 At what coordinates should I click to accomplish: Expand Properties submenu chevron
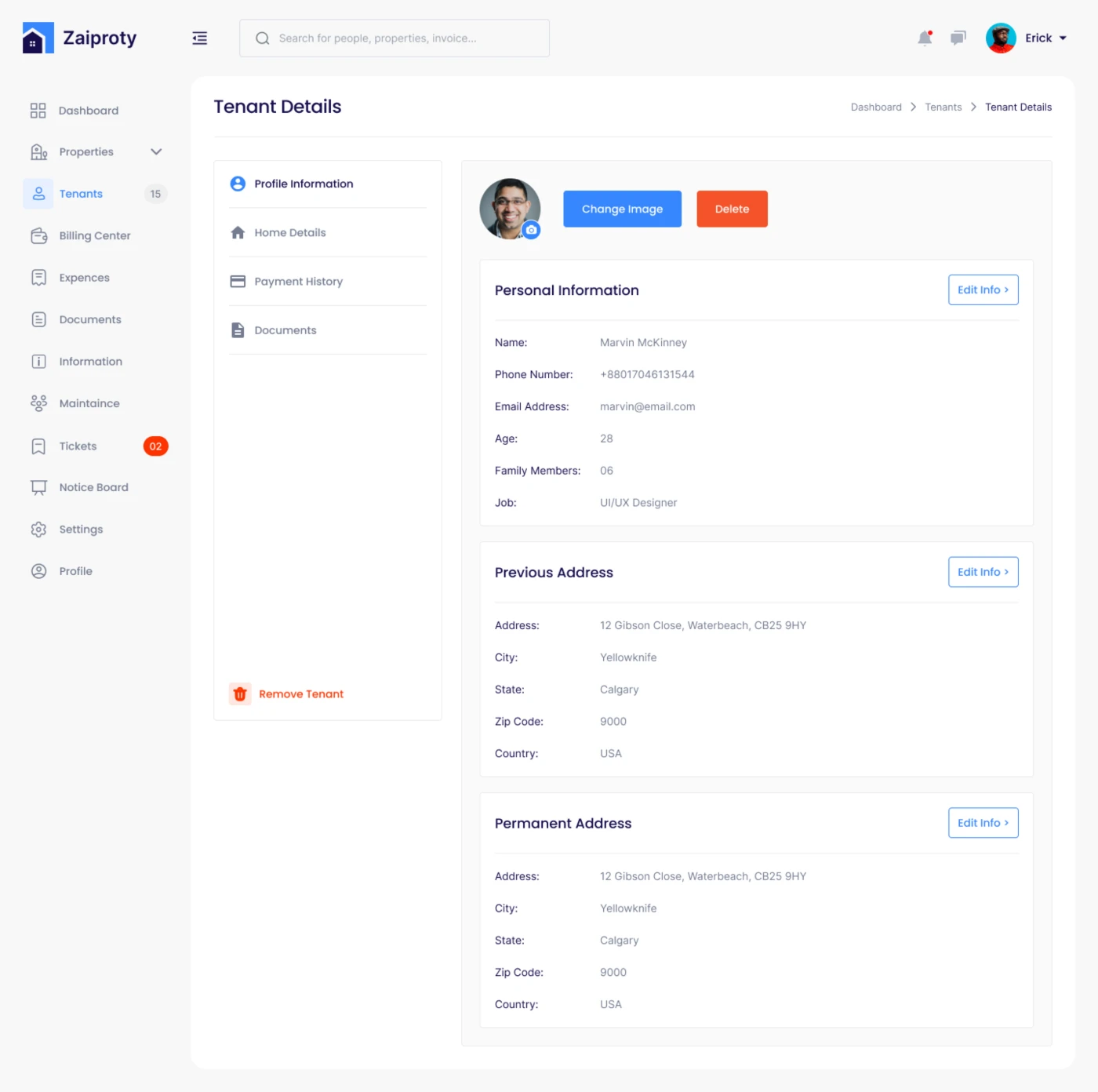click(156, 152)
